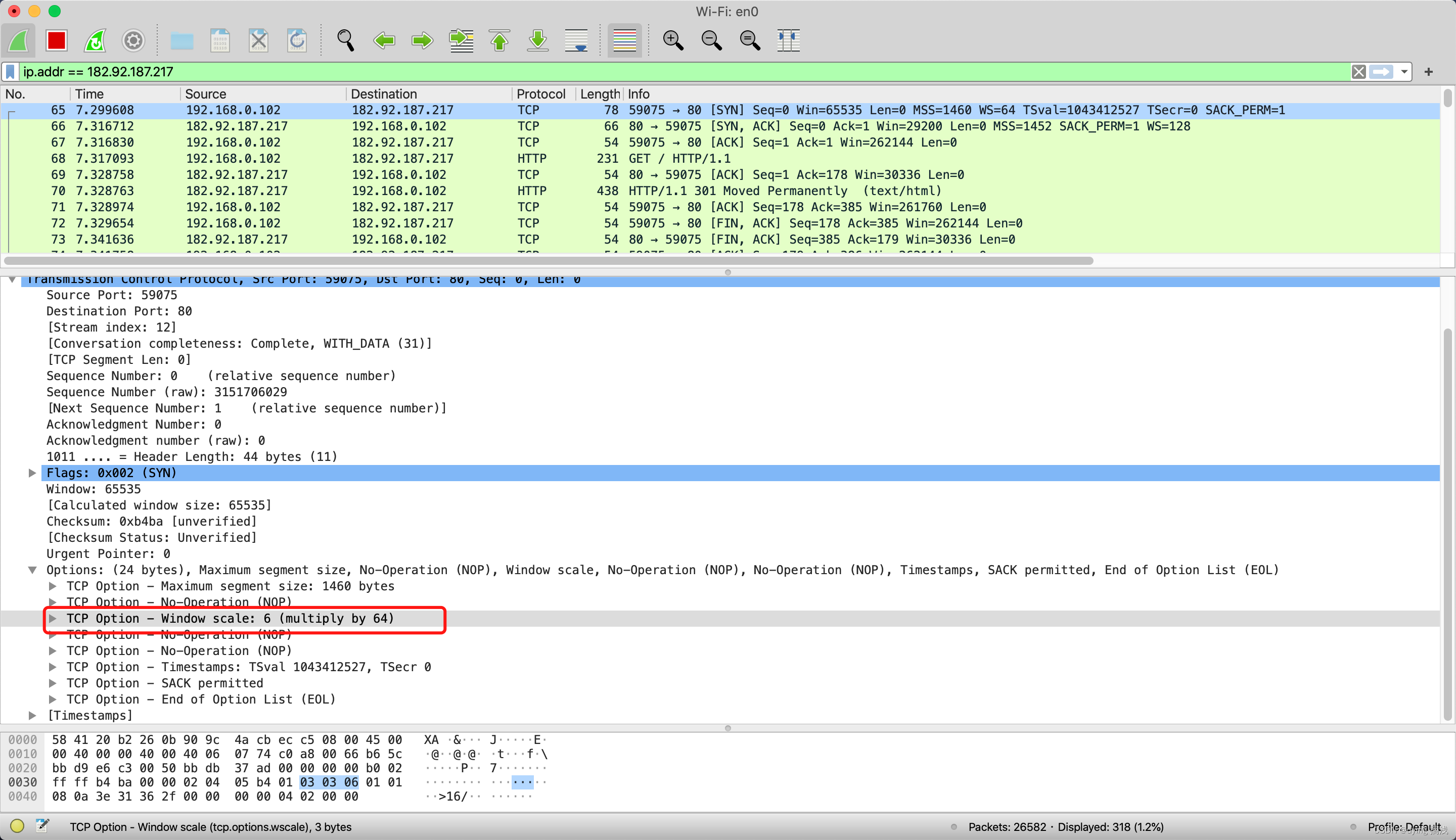Open the display filter dropdown history

(x=1404, y=72)
